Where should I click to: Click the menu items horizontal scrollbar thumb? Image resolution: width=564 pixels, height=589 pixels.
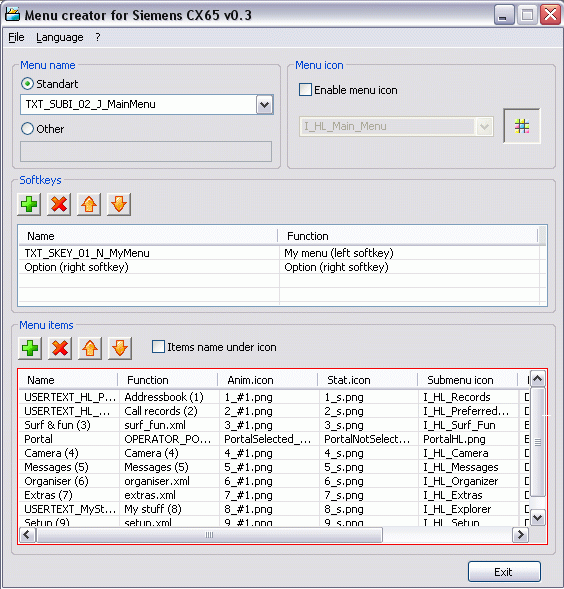click(209, 535)
